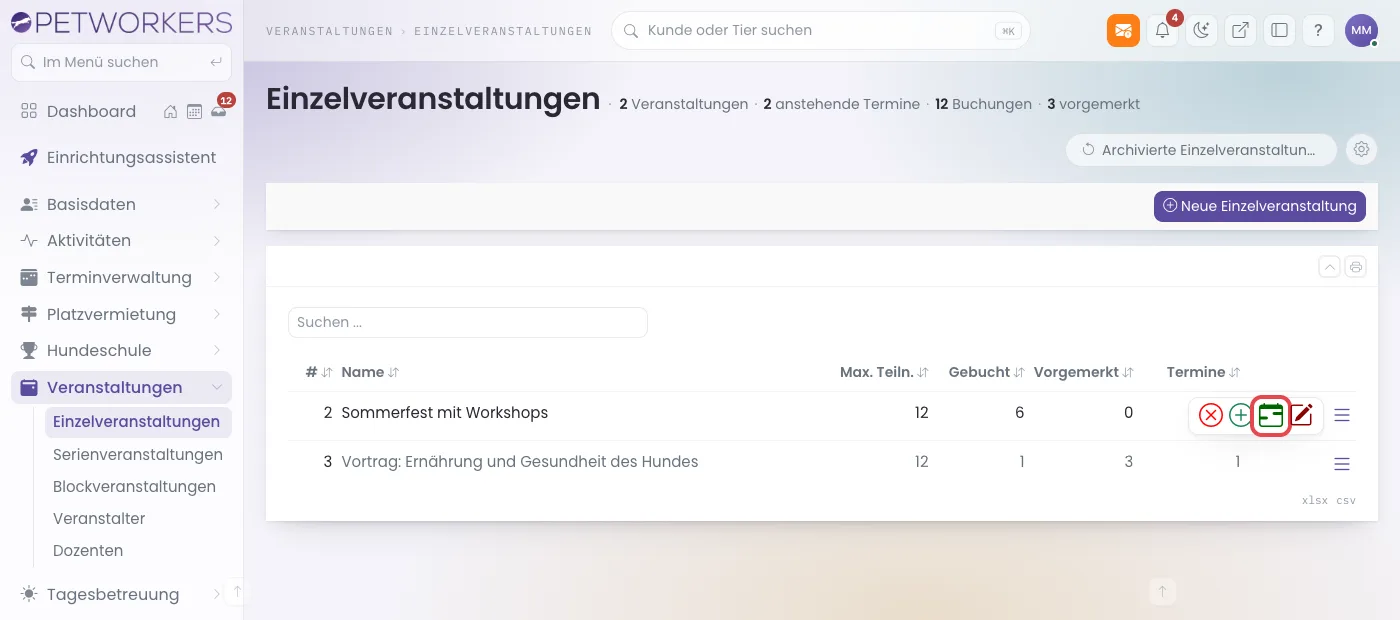Export the table as csv
The width and height of the screenshot is (1400, 620).
1346,500
